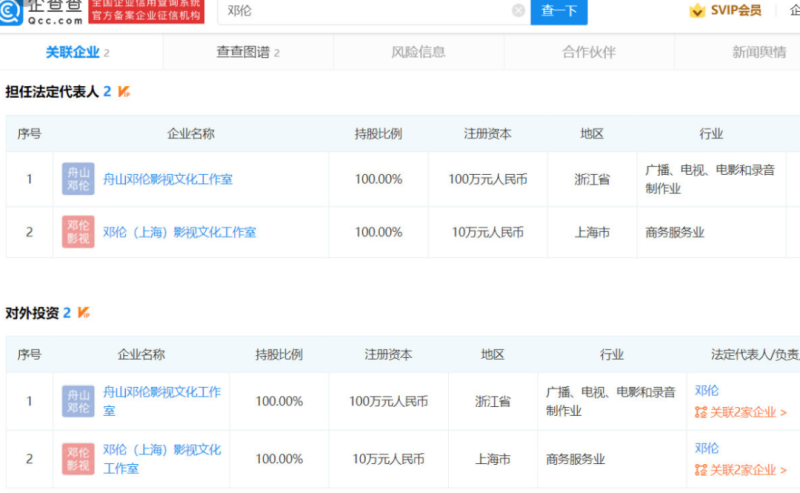Select the 合作伙伴 tab
Screen dimensions: 800x493
click(589, 52)
